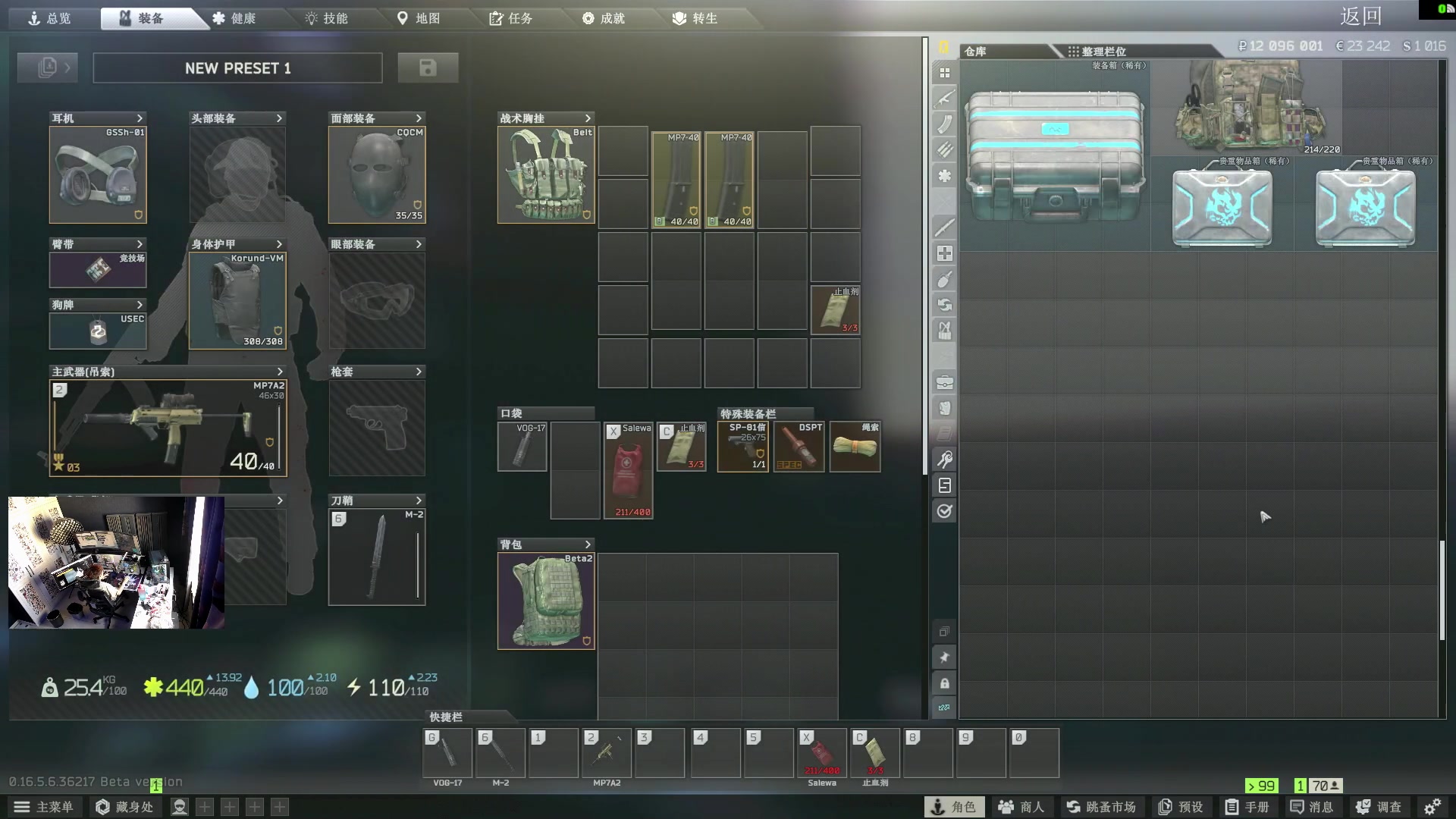Expand the 枪套 holster slot arrow

coord(419,372)
